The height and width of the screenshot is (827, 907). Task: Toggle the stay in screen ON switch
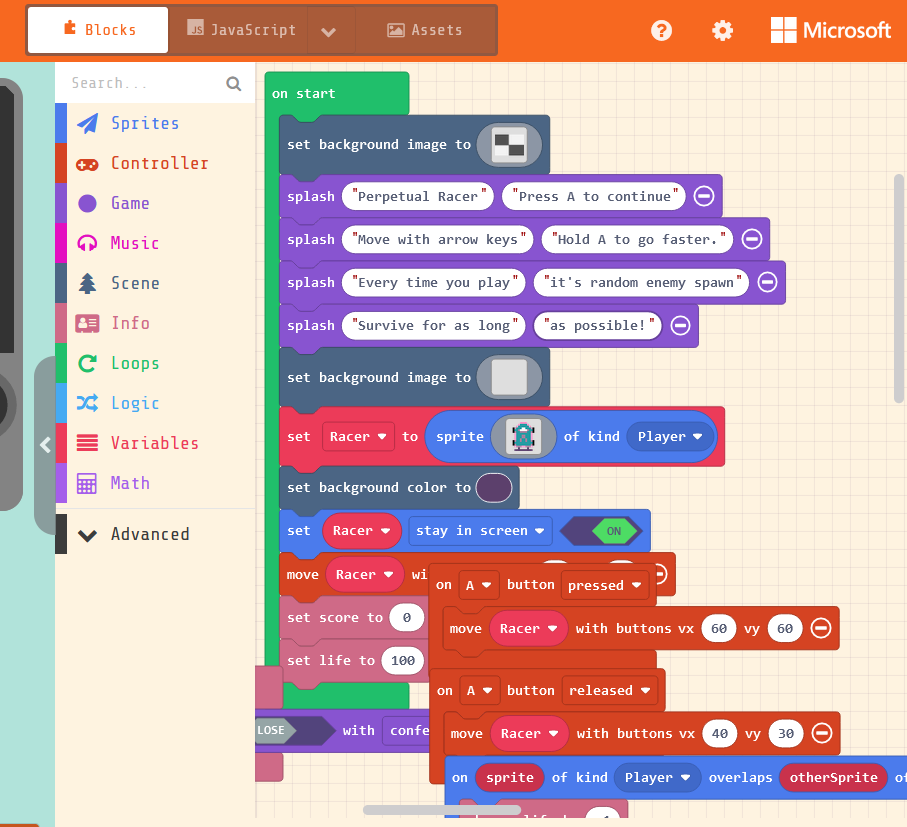coord(602,530)
